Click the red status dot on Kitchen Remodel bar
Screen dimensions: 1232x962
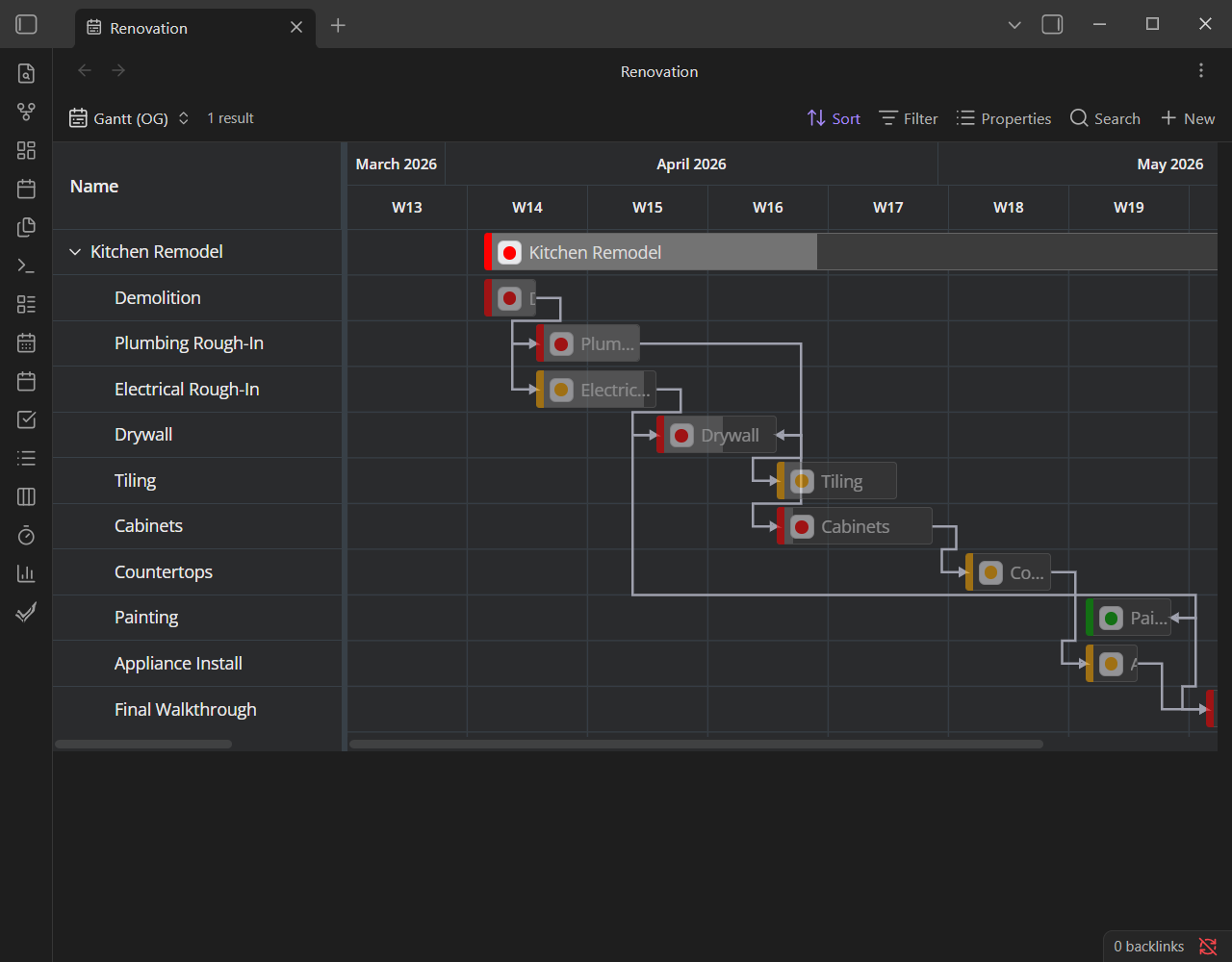tap(509, 253)
